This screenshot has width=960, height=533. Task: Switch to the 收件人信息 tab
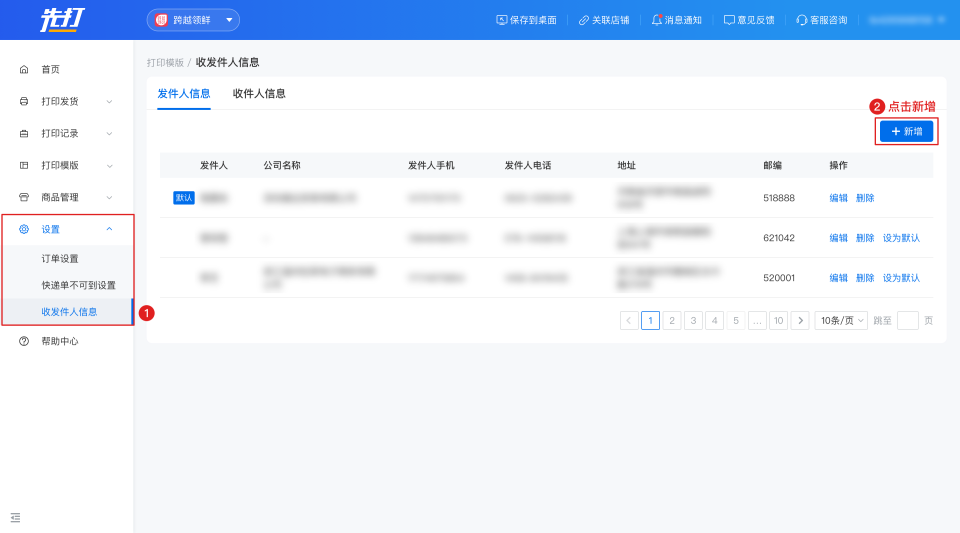[x=259, y=94]
